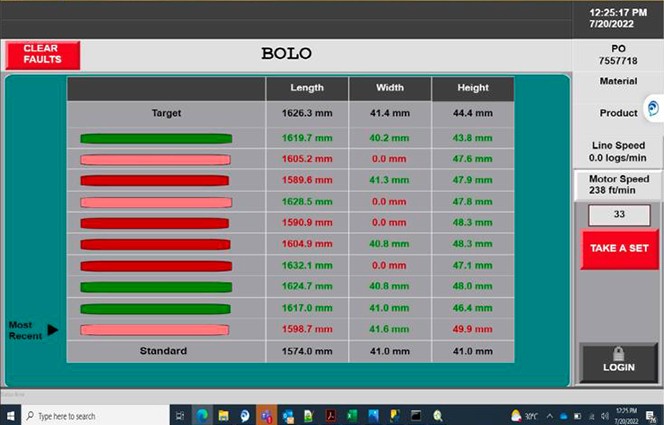Open File Explorer from the taskbar
Viewport: 664px width, 425px height.
click(x=223, y=415)
